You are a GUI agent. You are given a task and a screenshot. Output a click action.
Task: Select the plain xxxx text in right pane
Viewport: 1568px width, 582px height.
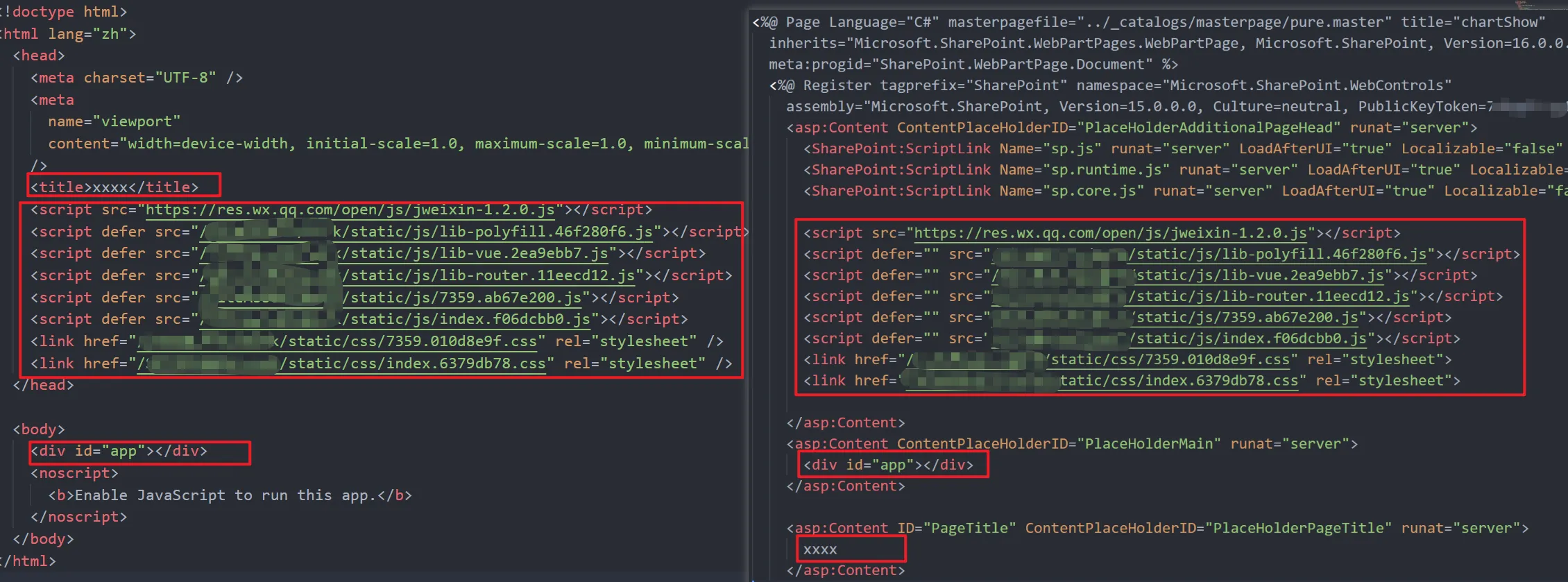point(820,549)
